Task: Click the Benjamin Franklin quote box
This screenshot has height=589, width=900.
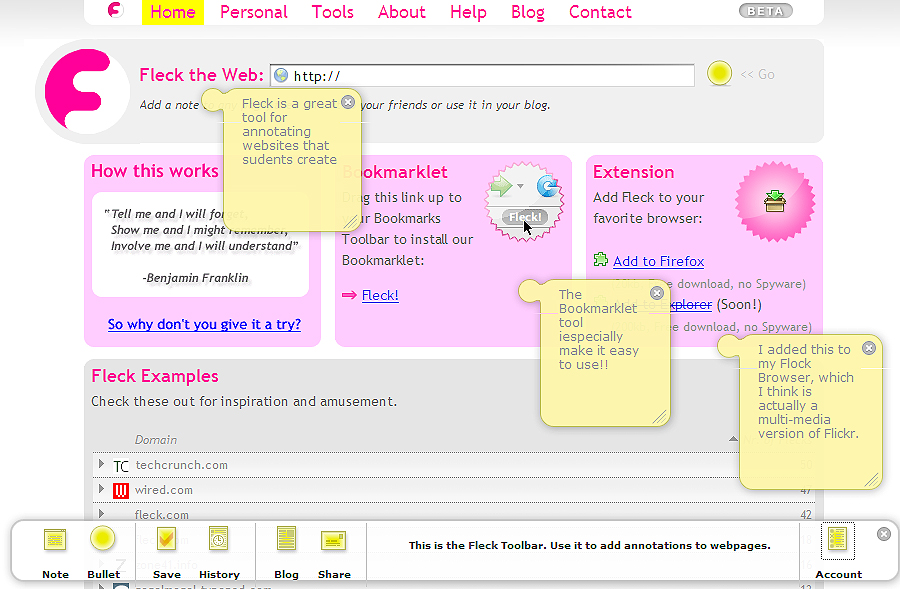Action: (x=200, y=245)
